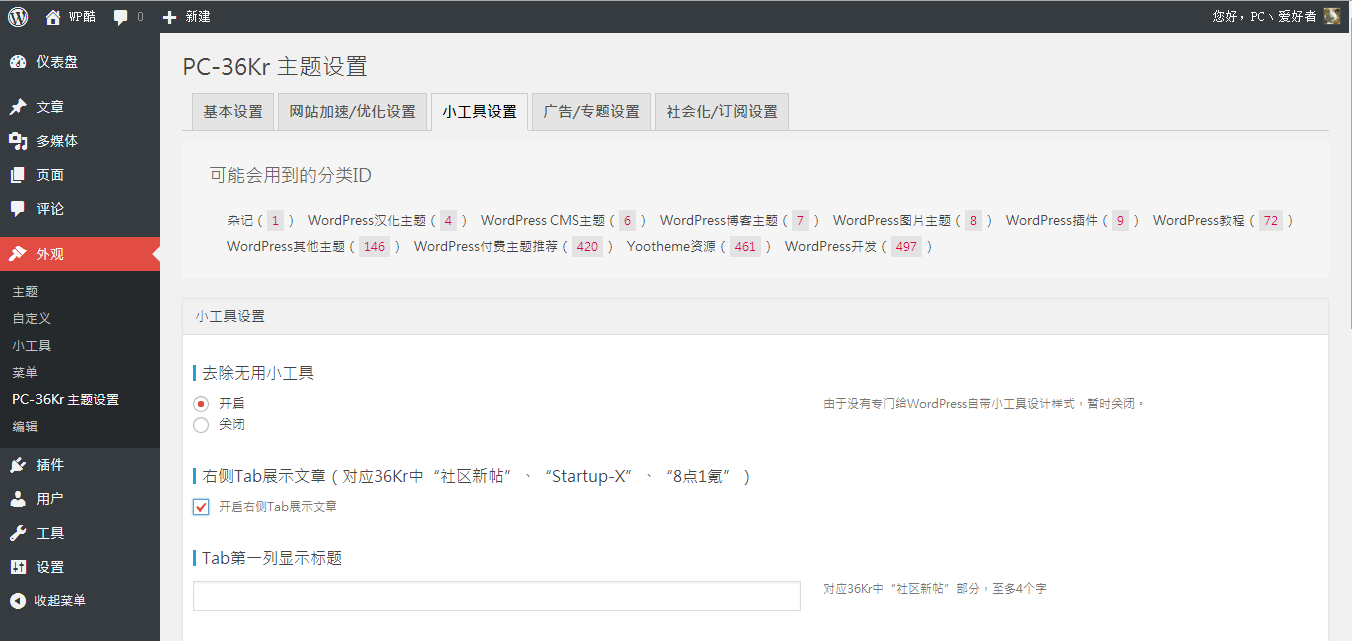This screenshot has width=1352, height=641.
Task: Open the 仪表盘 dashboard icon
Action: click(18, 62)
